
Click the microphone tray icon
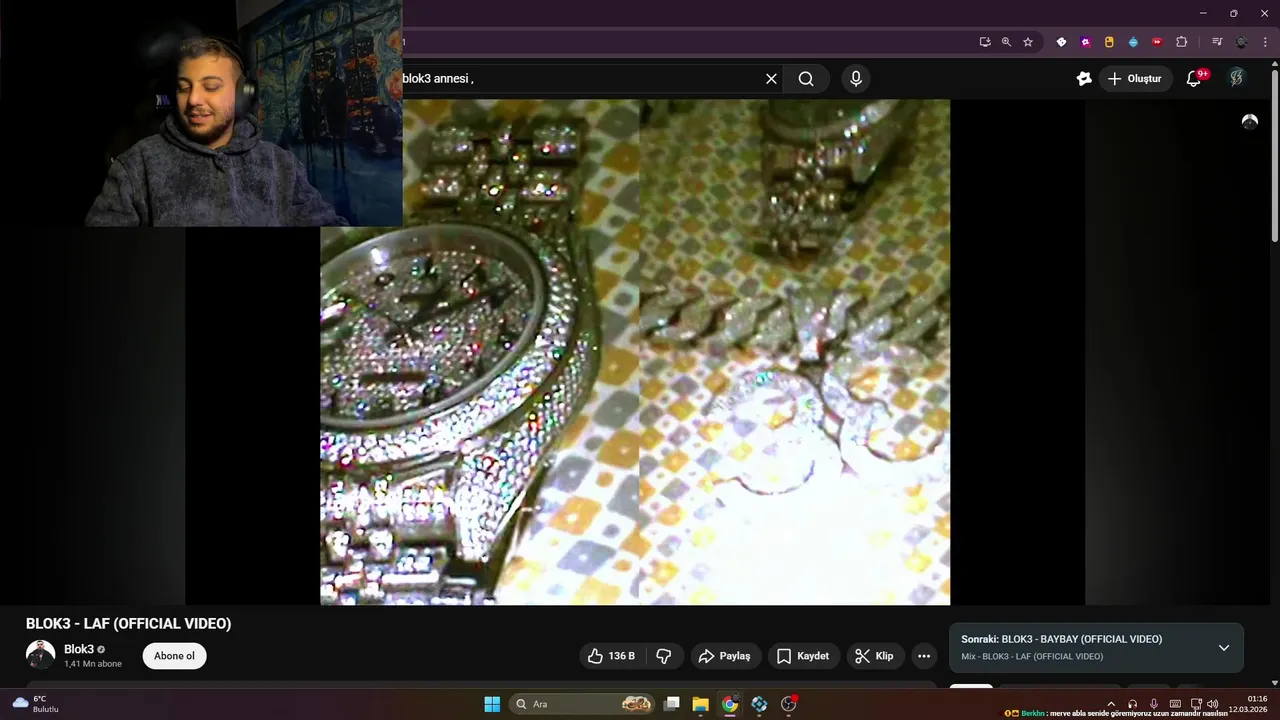1154,704
